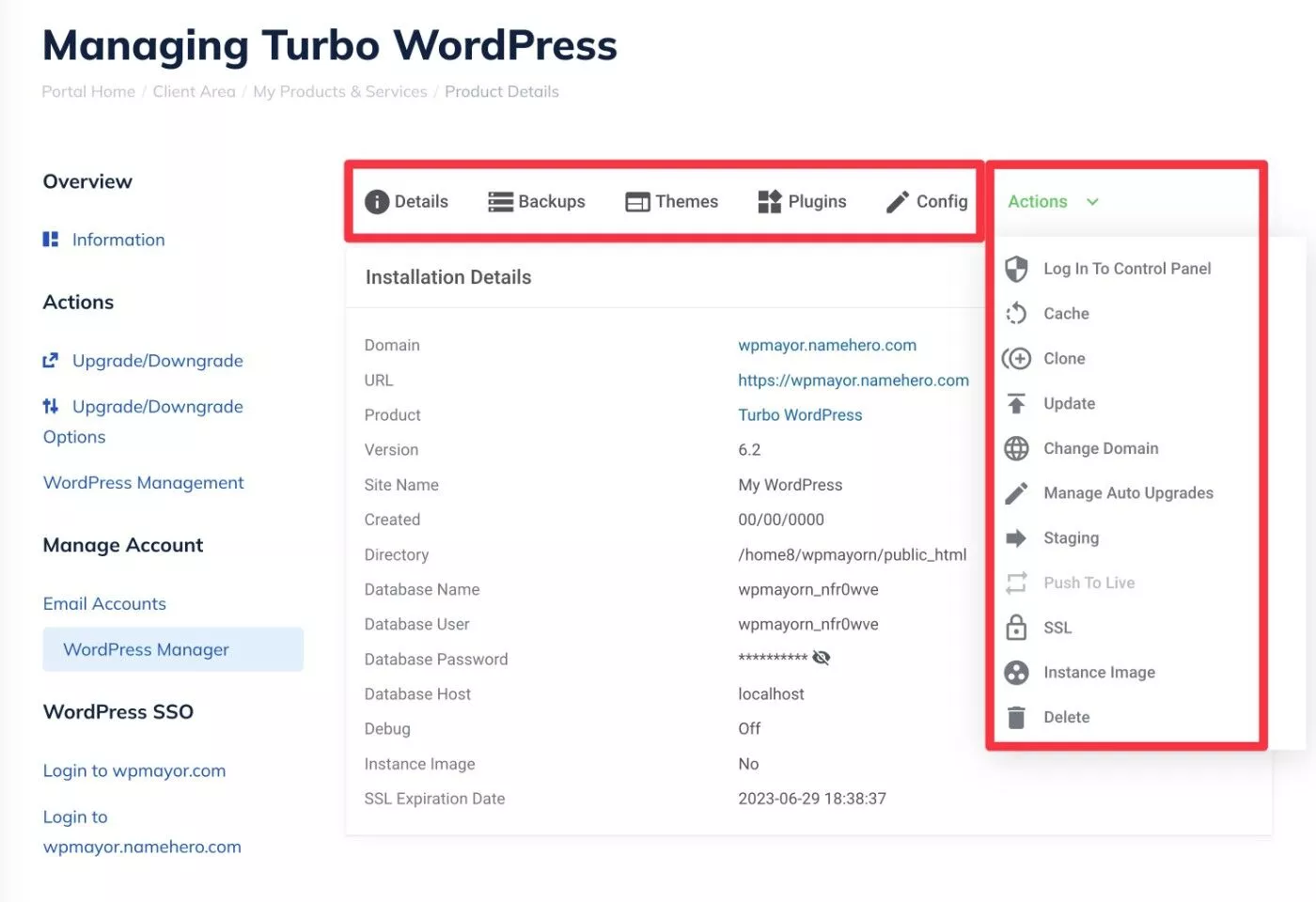The height and width of the screenshot is (902, 1316).
Task: Switch to the Details tab
Action: click(406, 202)
